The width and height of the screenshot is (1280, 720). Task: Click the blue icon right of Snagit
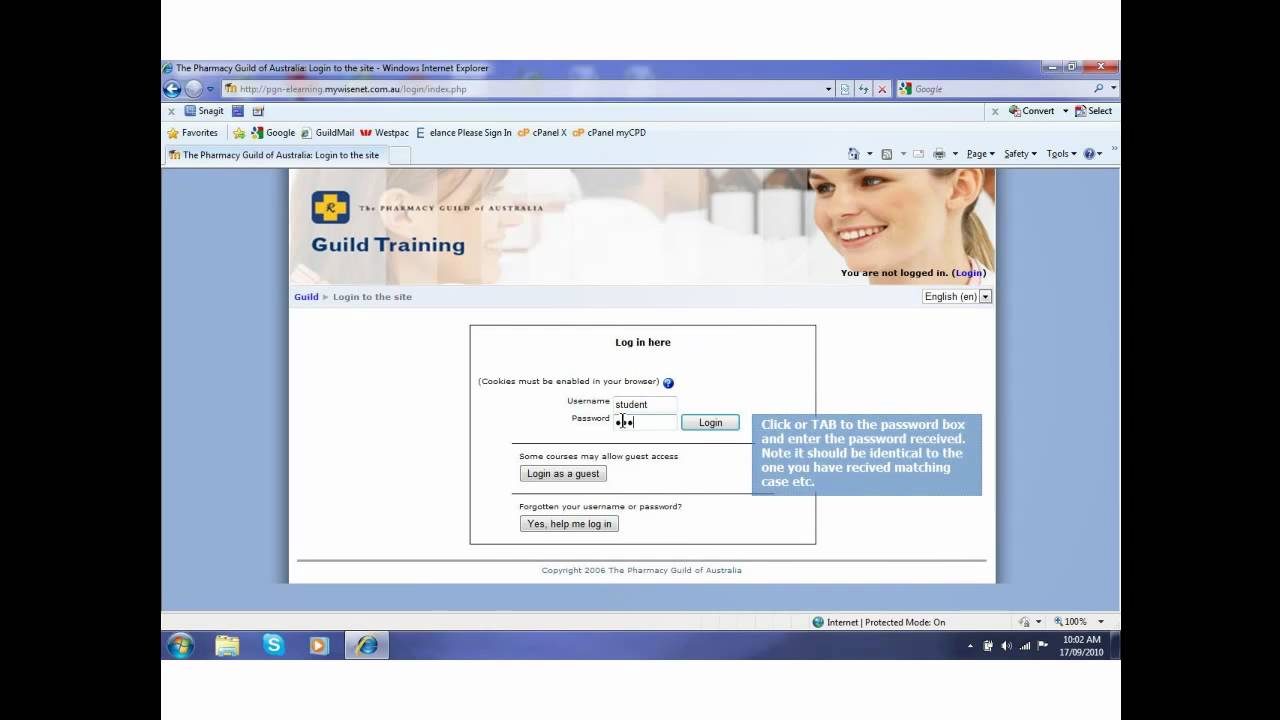(238, 111)
